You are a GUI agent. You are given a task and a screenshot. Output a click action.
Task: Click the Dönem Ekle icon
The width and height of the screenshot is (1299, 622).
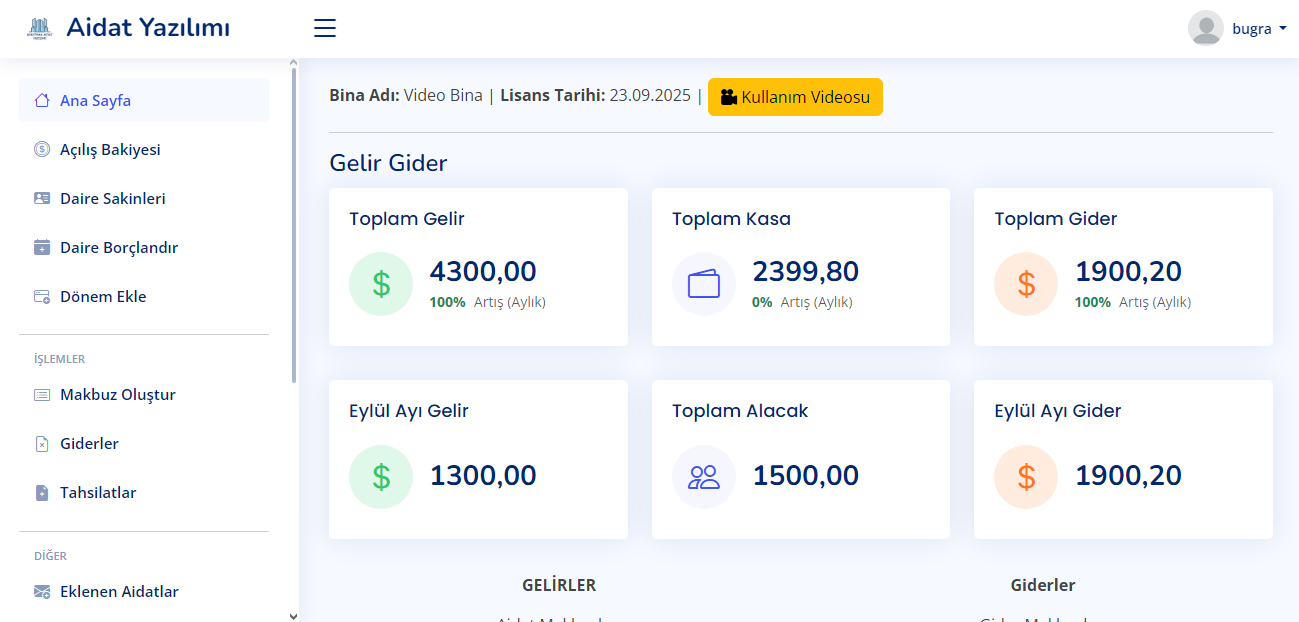pyautogui.click(x=42, y=297)
